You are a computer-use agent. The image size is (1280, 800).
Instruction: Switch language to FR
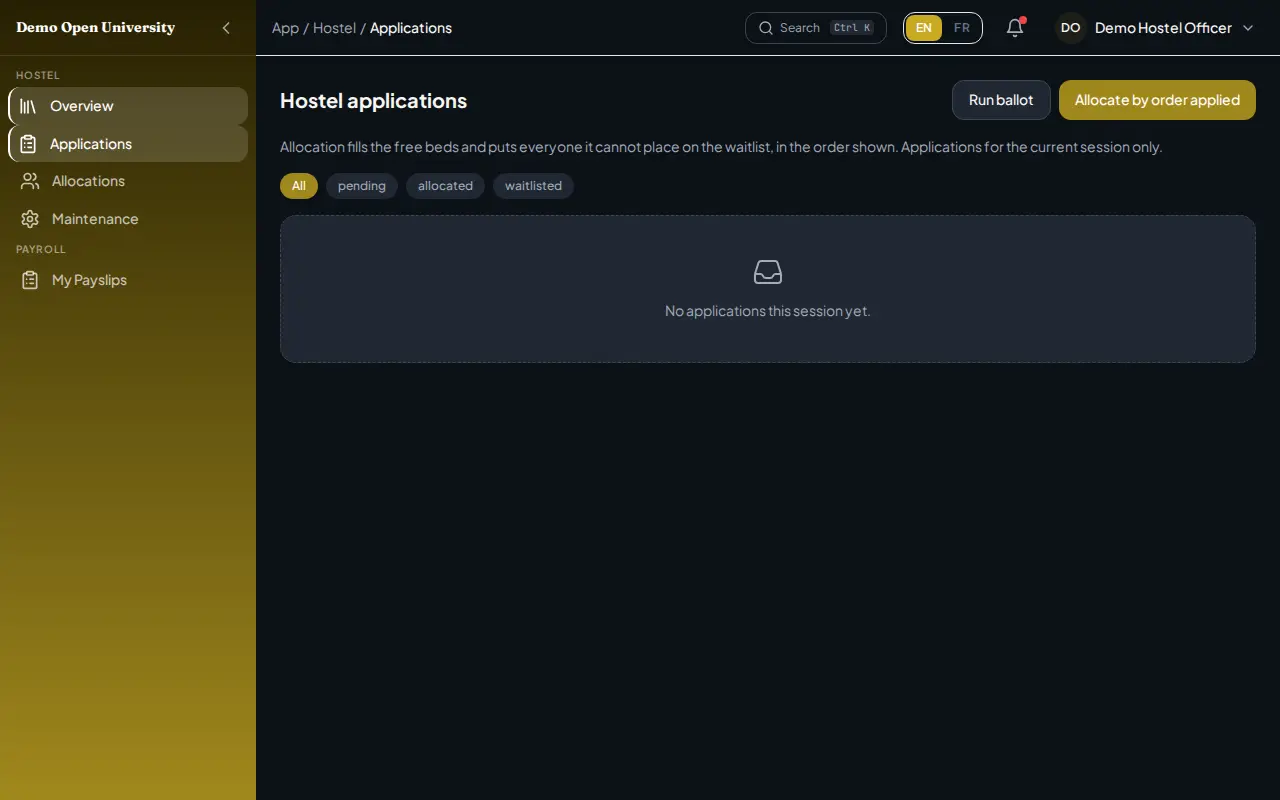962,28
